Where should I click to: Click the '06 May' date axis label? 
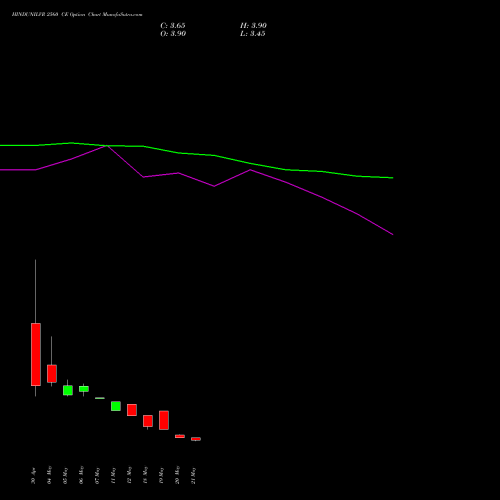click(81, 475)
